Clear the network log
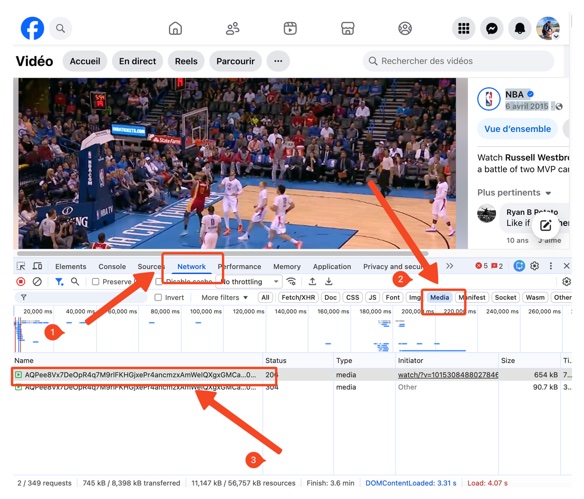 coord(37,282)
